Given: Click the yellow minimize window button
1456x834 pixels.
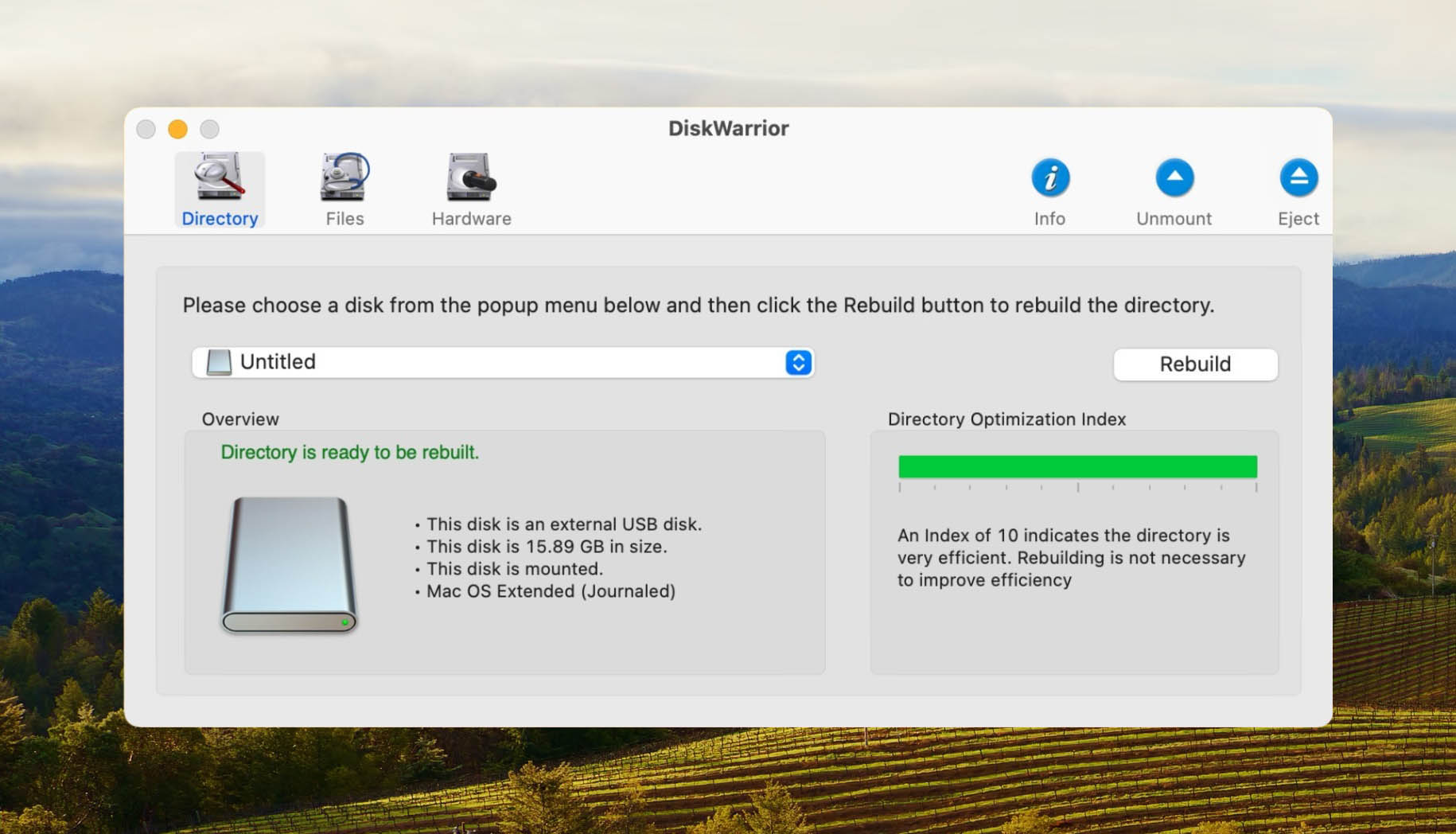Looking at the screenshot, I should coord(177,129).
